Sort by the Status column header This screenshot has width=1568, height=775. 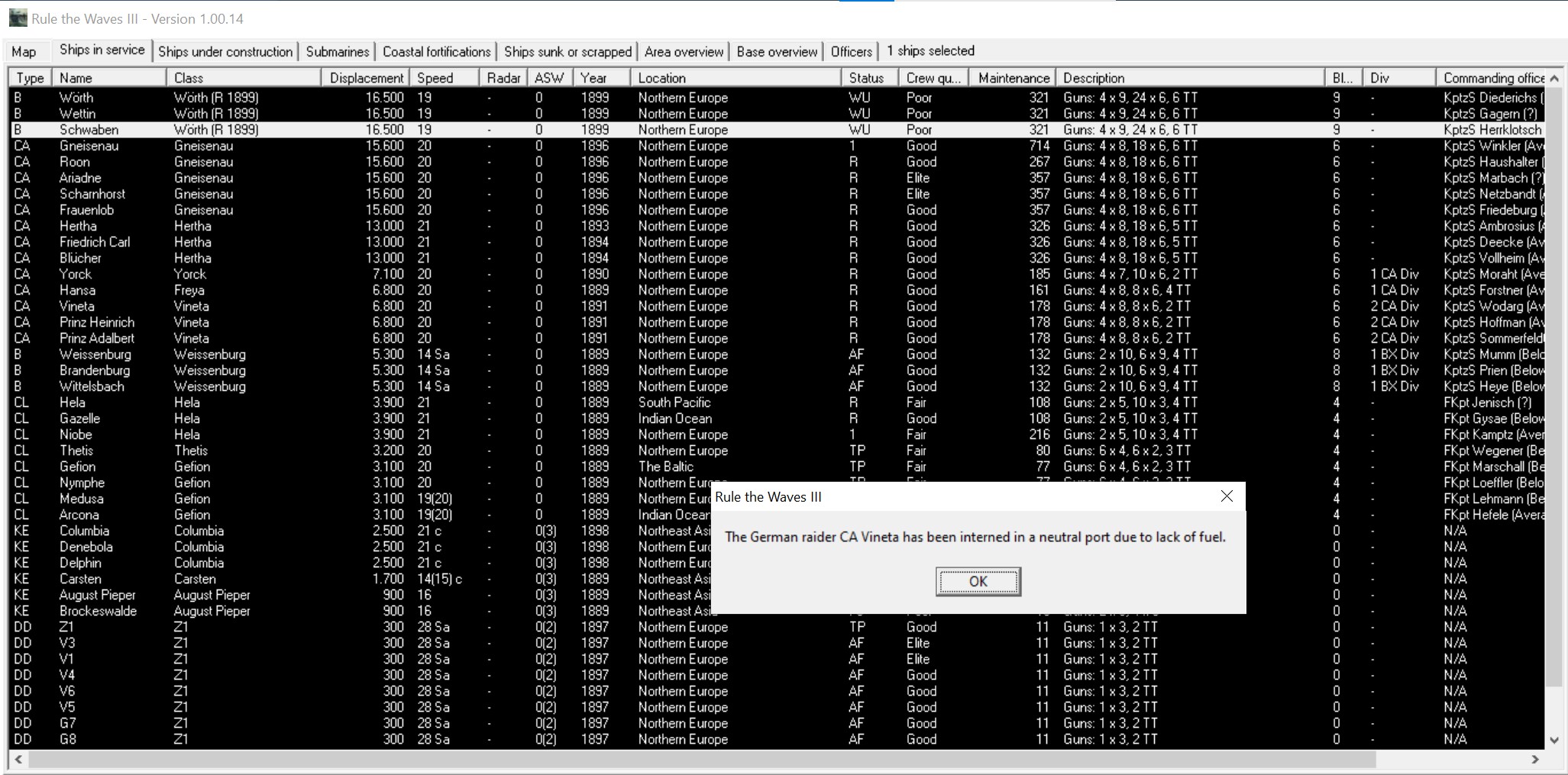pos(869,78)
